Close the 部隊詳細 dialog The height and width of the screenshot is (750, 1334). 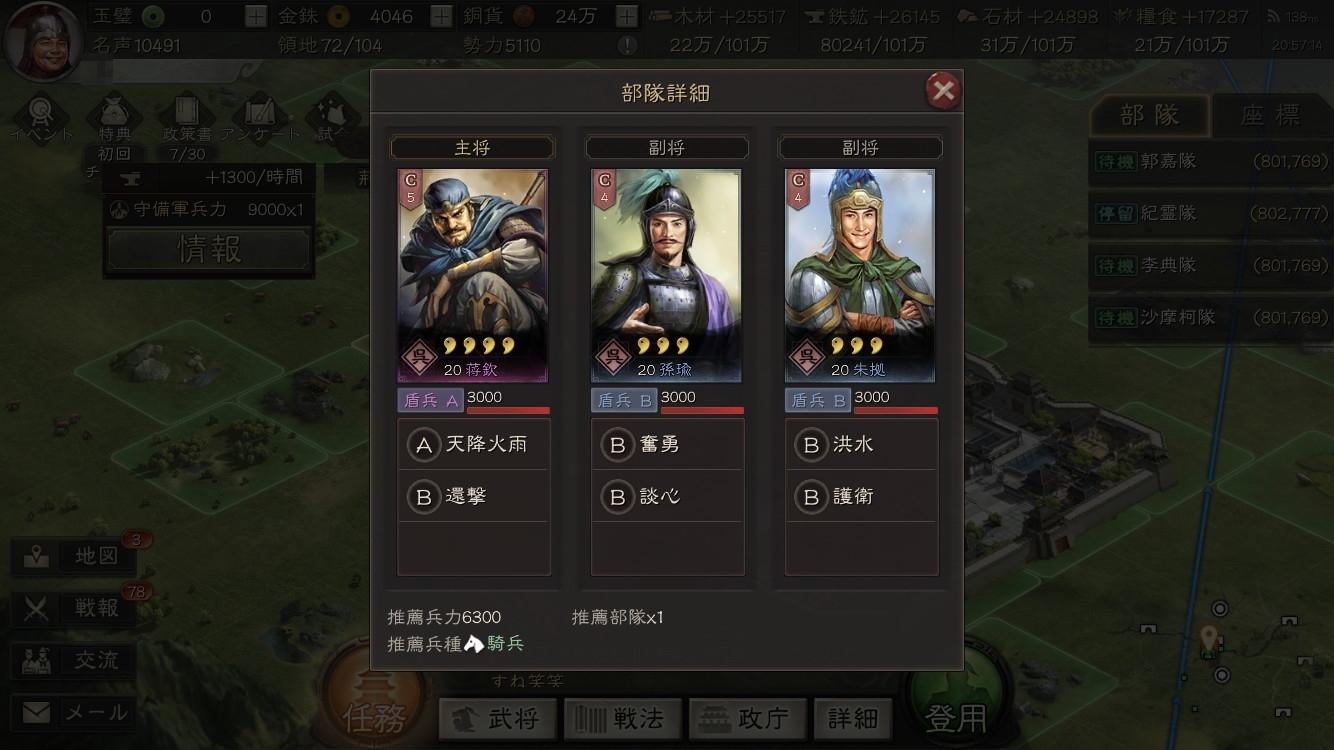(942, 92)
